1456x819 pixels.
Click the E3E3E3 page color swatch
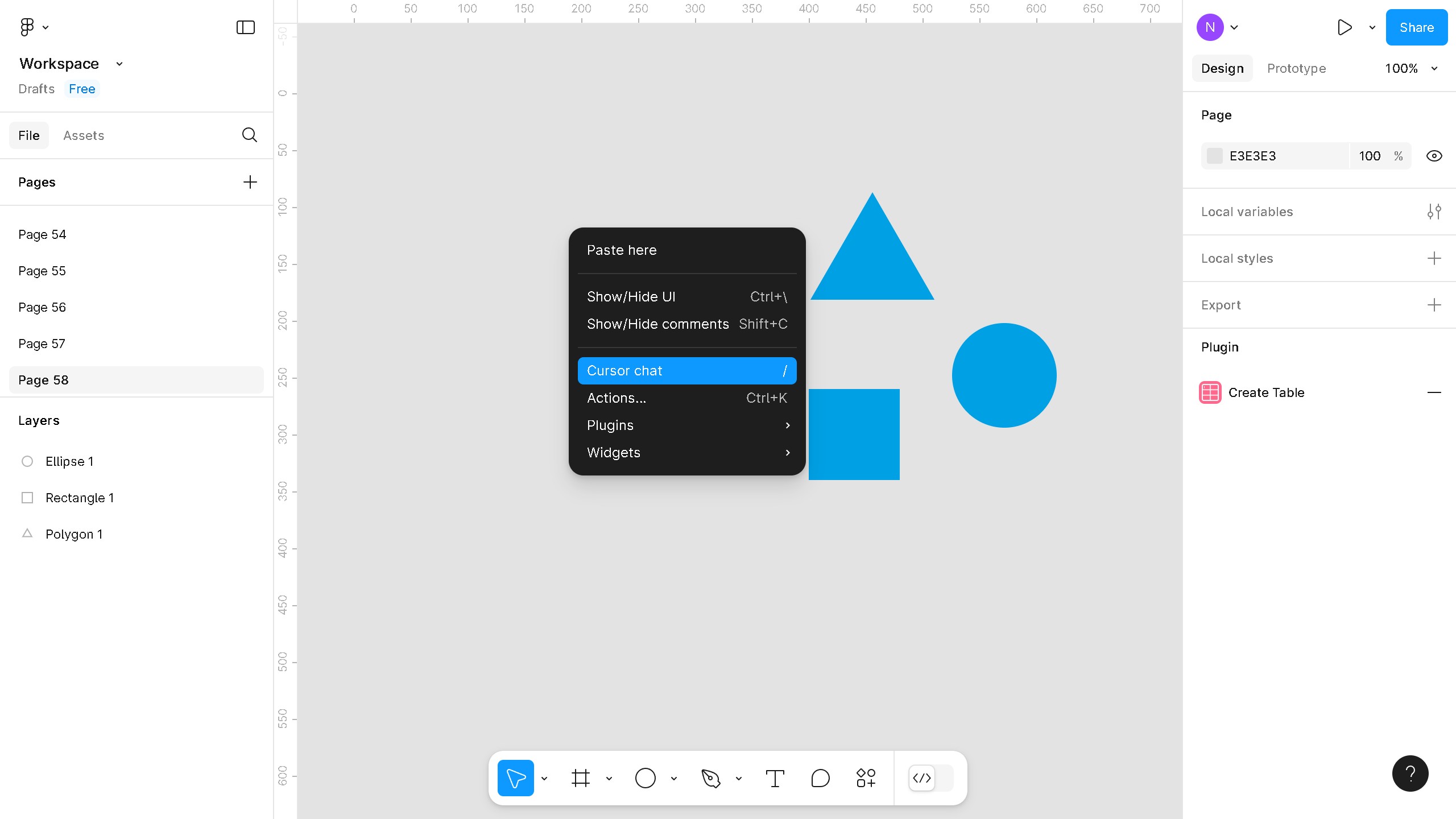tap(1214, 156)
